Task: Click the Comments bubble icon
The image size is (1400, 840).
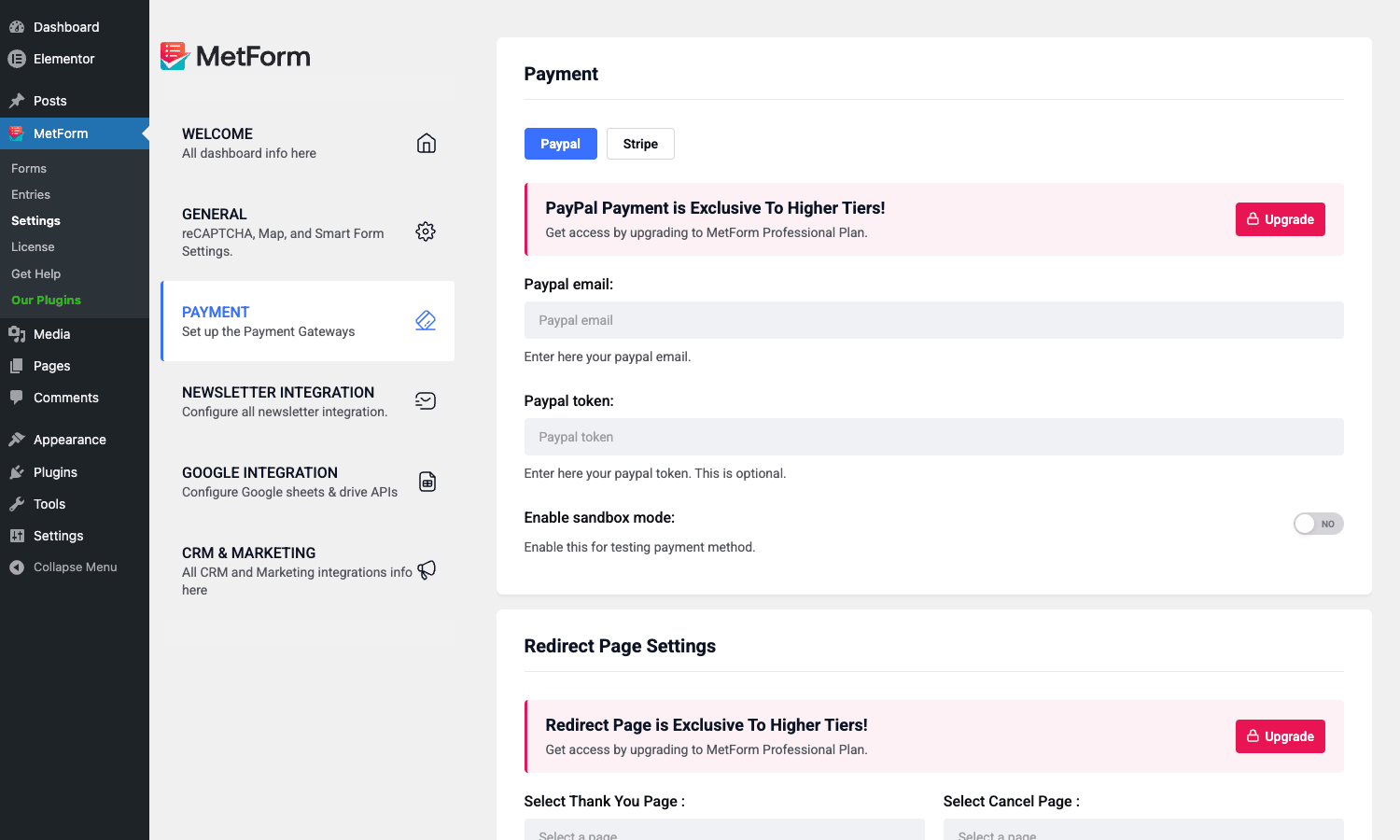Action: (x=17, y=398)
